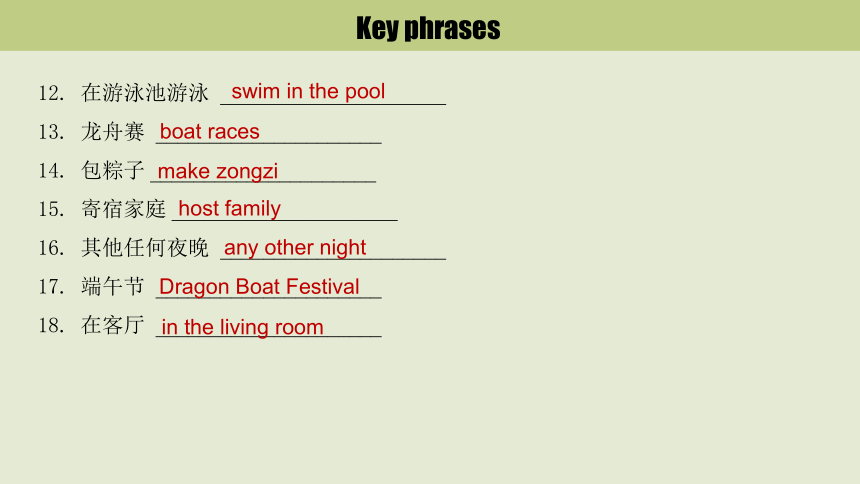Image resolution: width=860 pixels, height=484 pixels.
Task: Select the answer 'make zongzi'
Action: (x=218, y=171)
